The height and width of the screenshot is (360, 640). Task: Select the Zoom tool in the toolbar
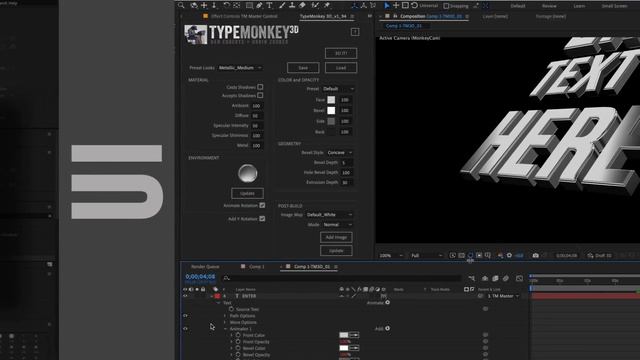click(x=181, y=5)
